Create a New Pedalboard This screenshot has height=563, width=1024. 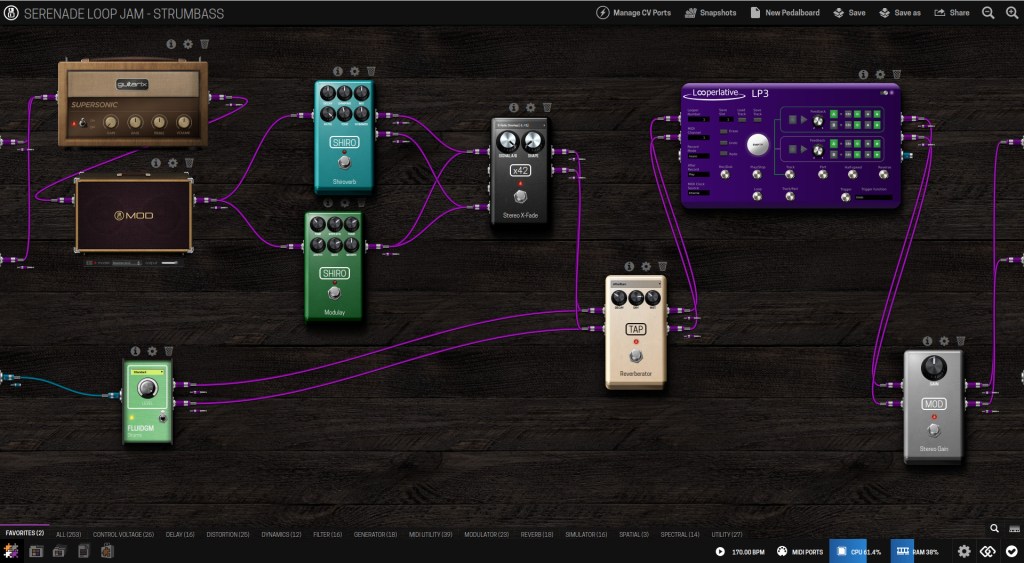[x=784, y=12]
